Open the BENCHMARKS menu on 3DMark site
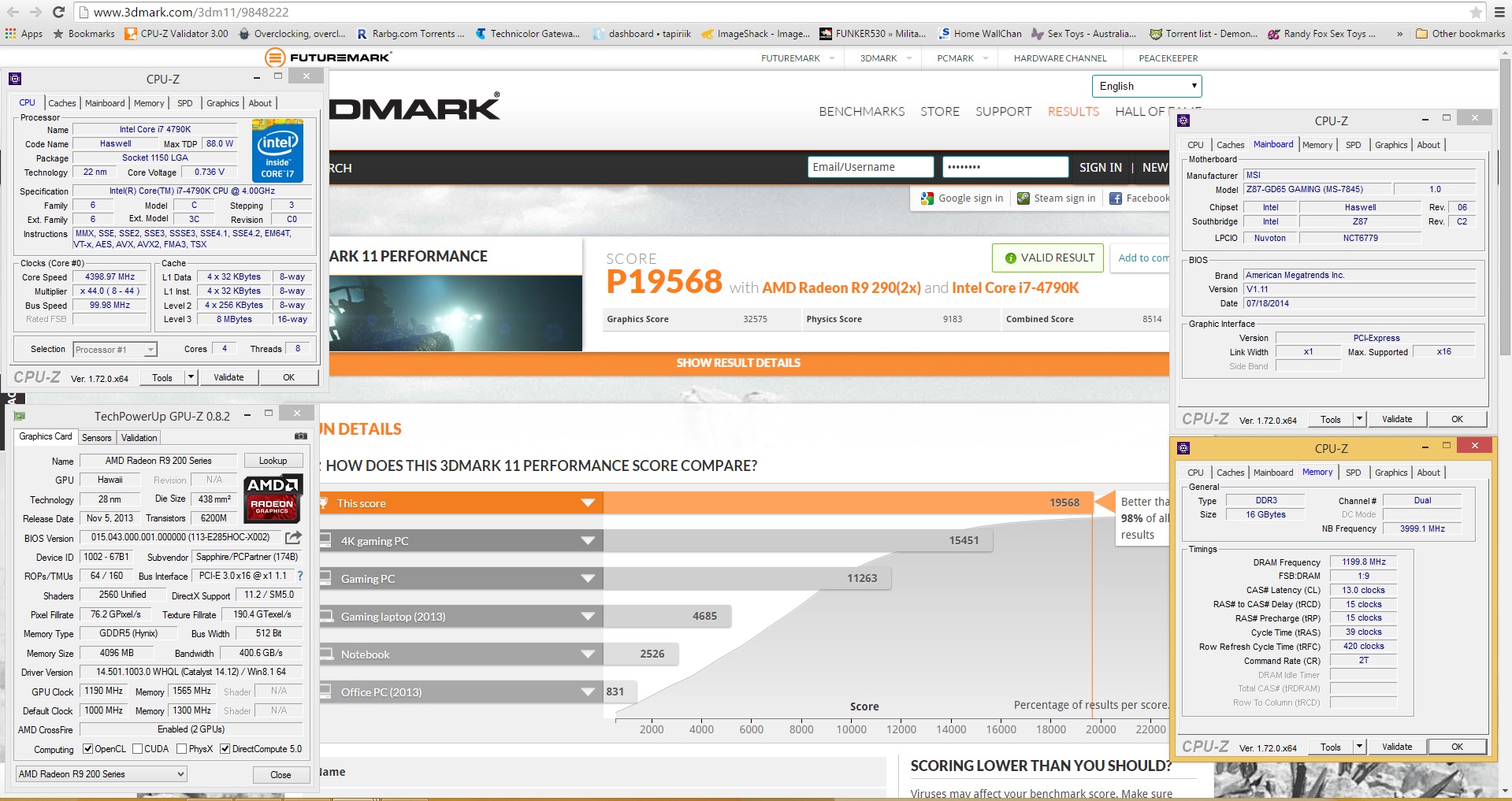Image resolution: width=1512 pixels, height=801 pixels. tap(861, 112)
